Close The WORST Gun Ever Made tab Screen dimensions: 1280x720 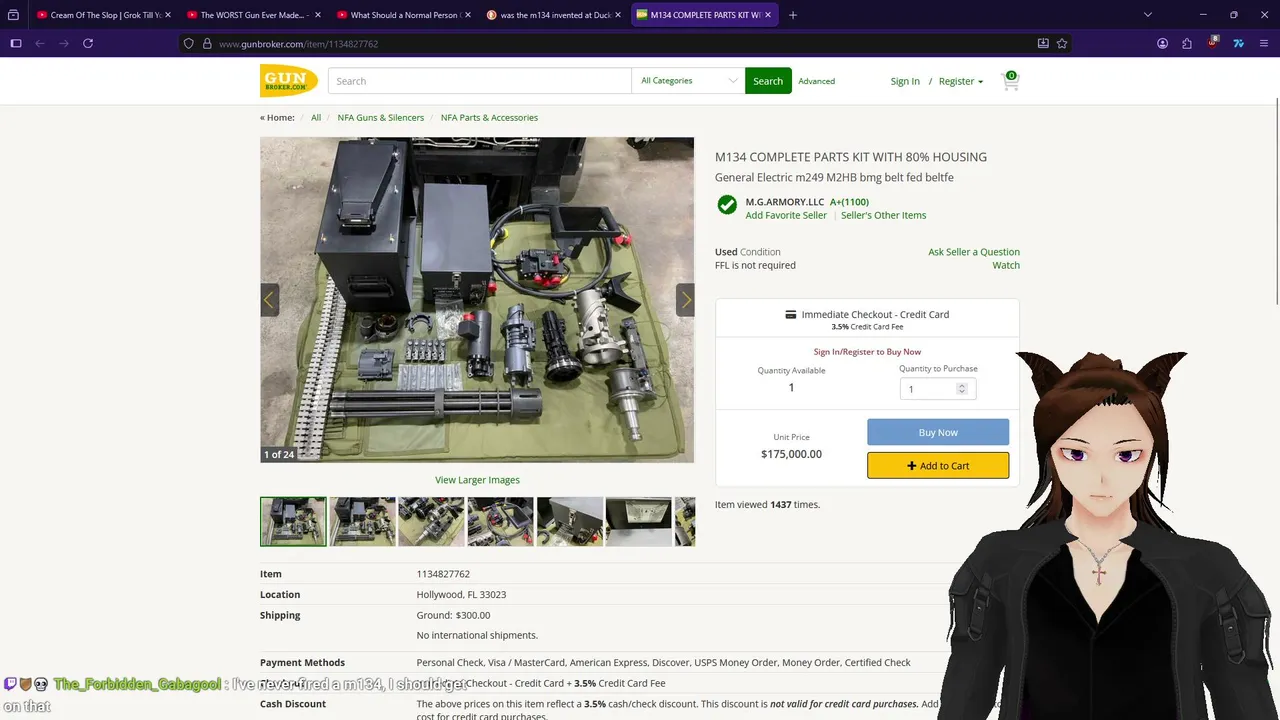[x=318, y=15]
